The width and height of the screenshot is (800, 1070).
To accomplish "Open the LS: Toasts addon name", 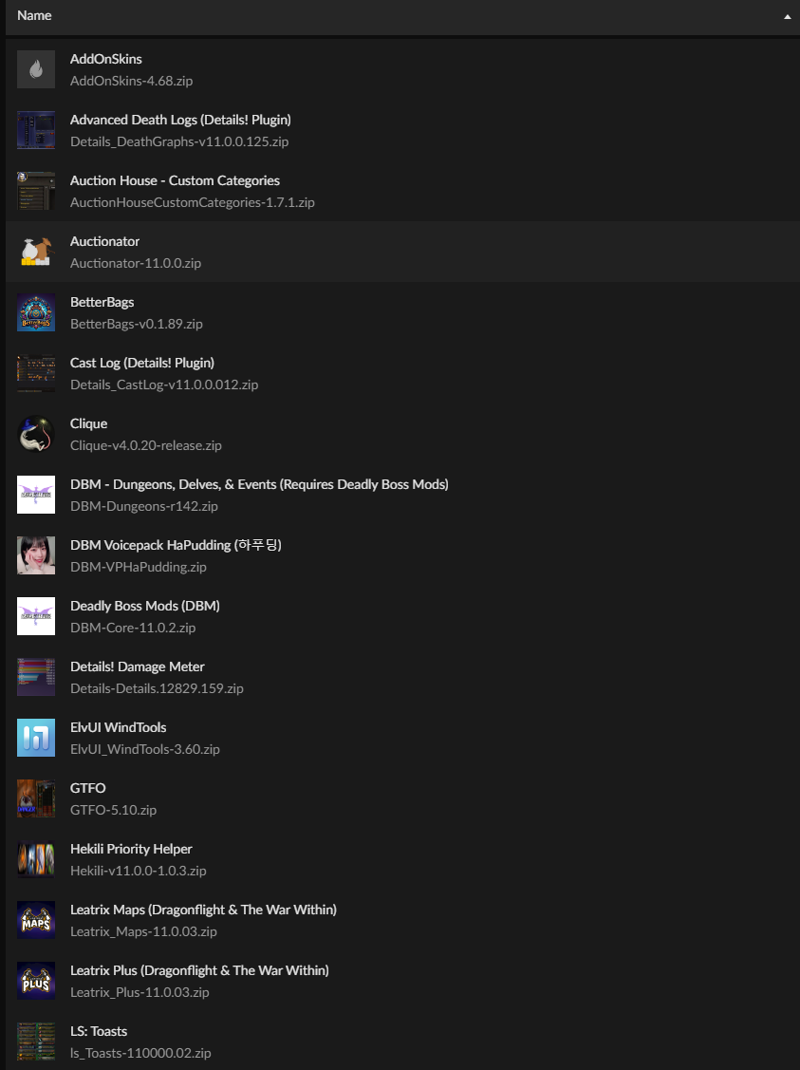I will 98,1030.
